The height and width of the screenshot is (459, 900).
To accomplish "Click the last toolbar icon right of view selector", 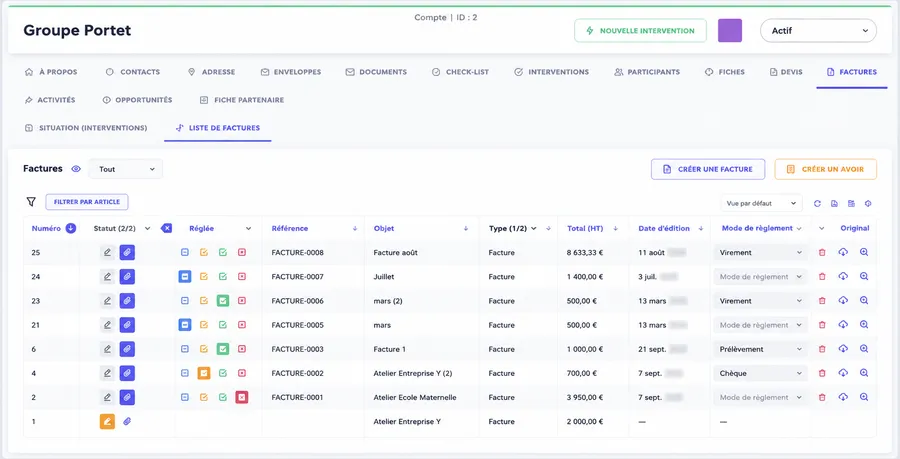I will pos(868,204).
